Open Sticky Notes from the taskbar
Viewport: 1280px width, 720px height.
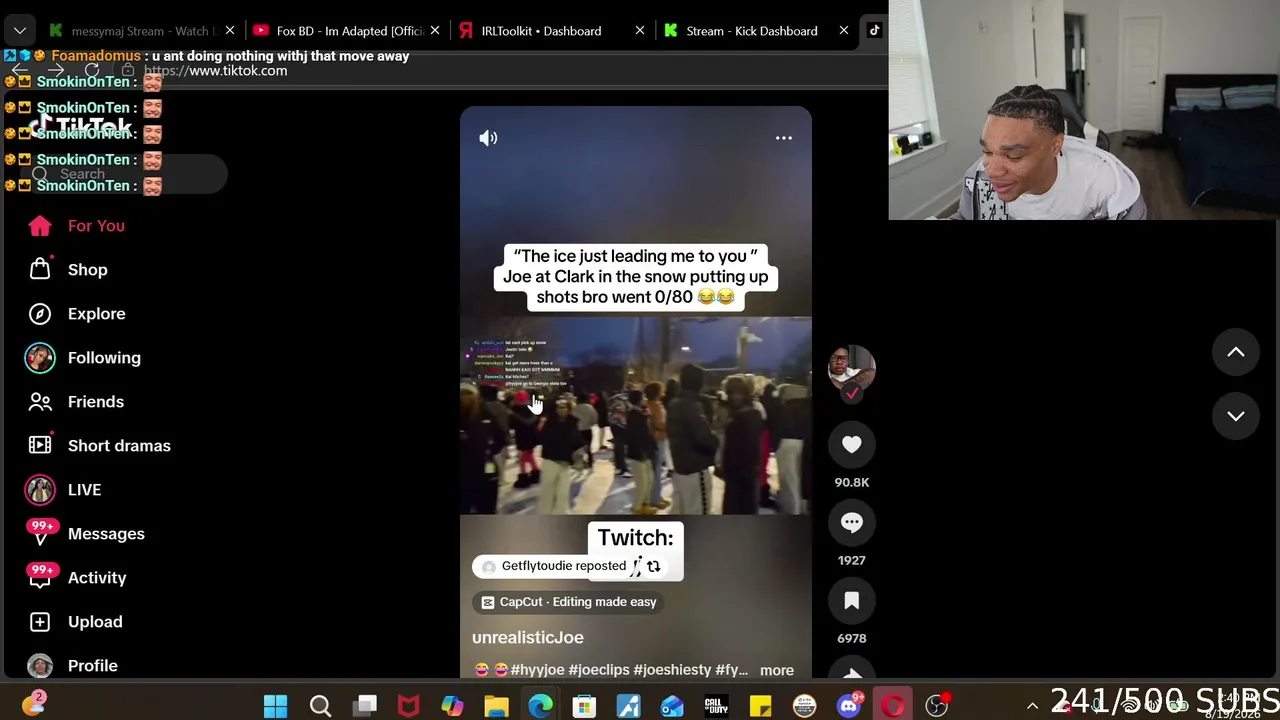point(760,706)
